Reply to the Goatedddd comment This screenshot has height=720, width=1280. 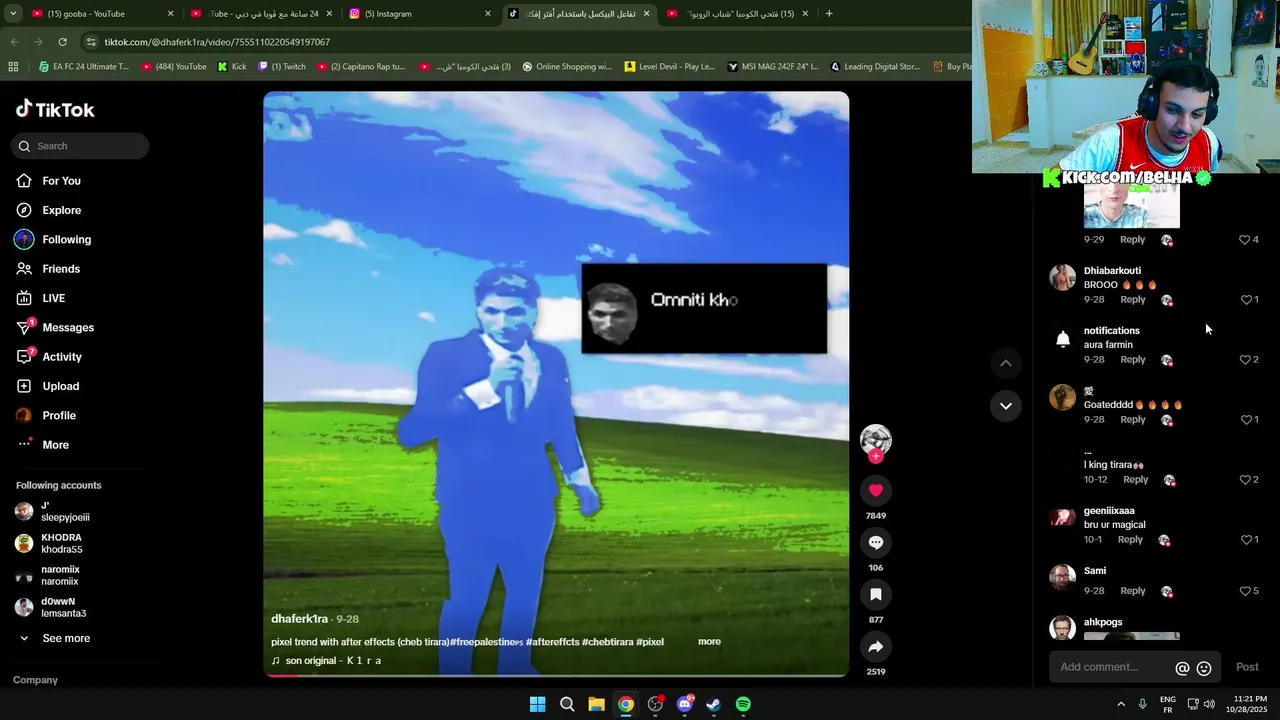coord(1133,420)
